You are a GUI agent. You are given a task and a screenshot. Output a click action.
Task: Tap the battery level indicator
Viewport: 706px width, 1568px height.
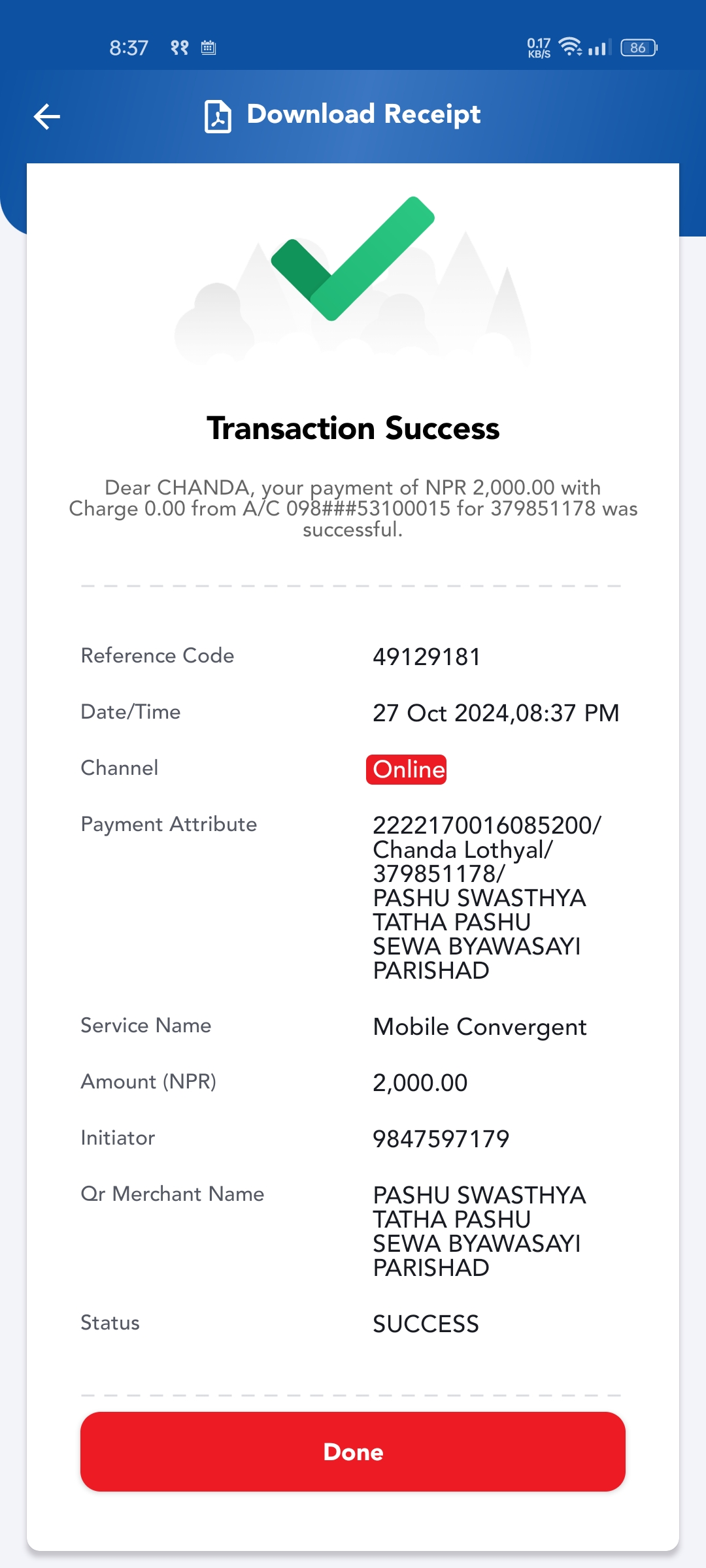[639, 48]
